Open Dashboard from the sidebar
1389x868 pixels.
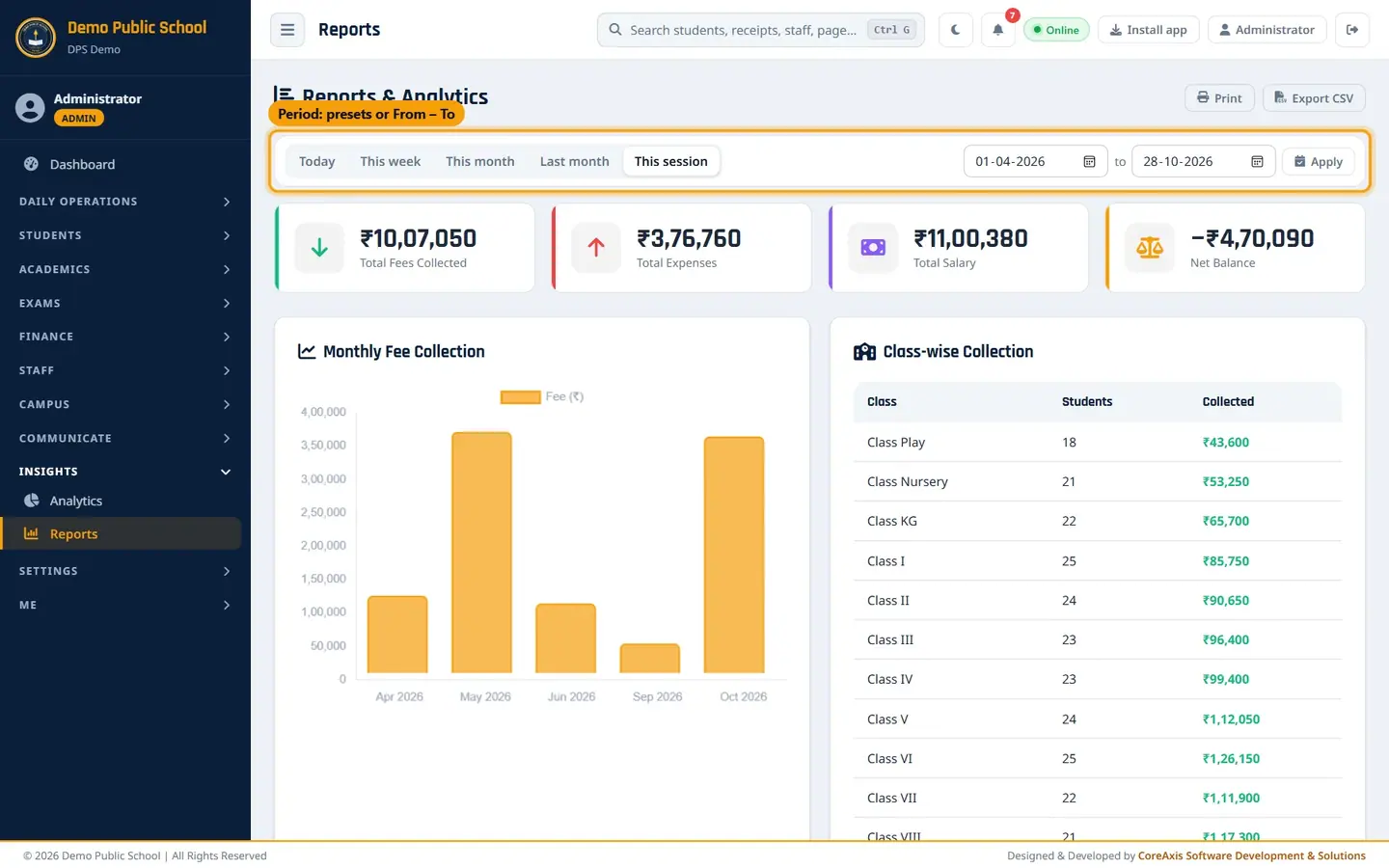[121, 164]
